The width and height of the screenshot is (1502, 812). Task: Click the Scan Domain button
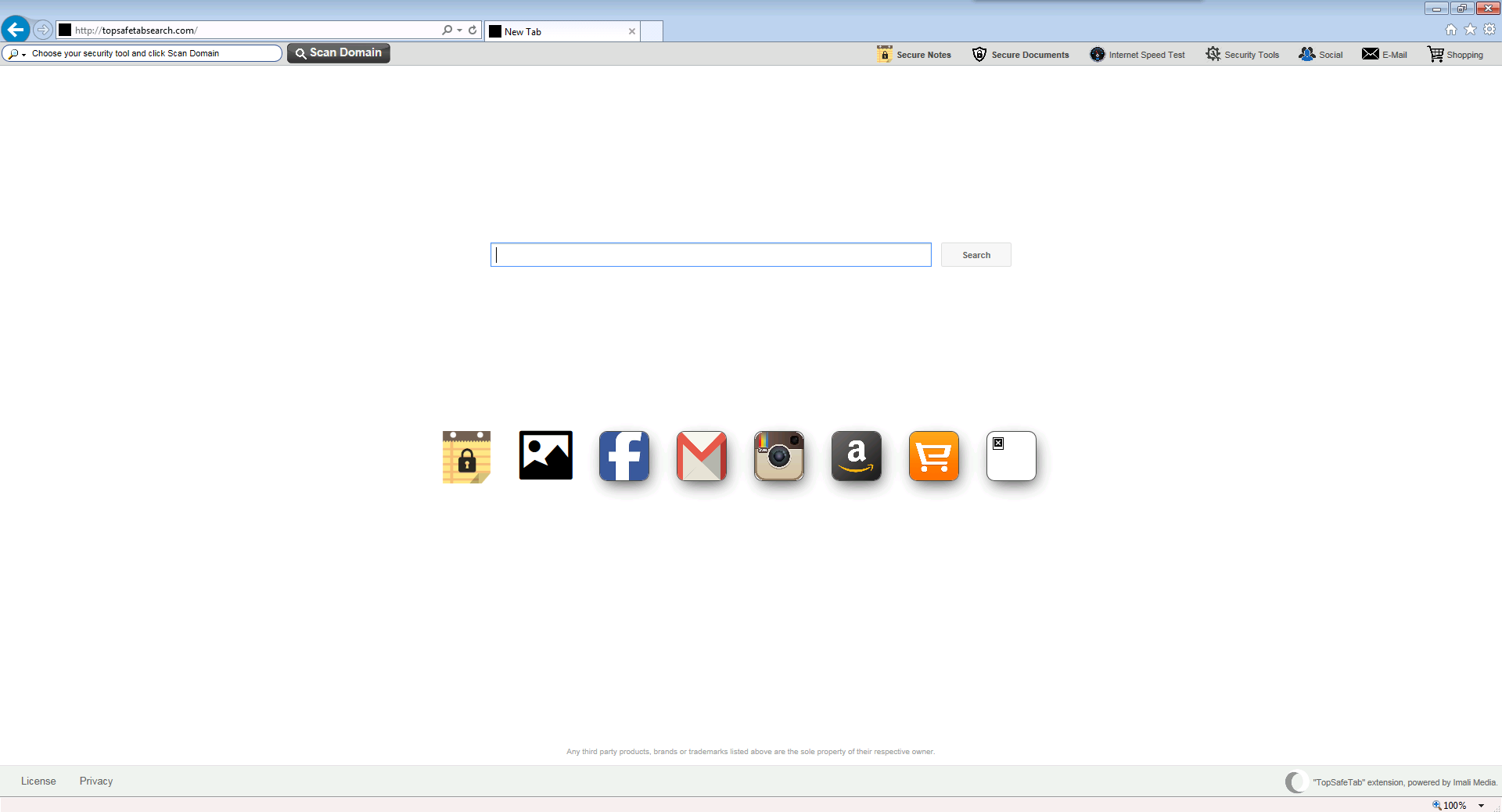click(339, 53)
